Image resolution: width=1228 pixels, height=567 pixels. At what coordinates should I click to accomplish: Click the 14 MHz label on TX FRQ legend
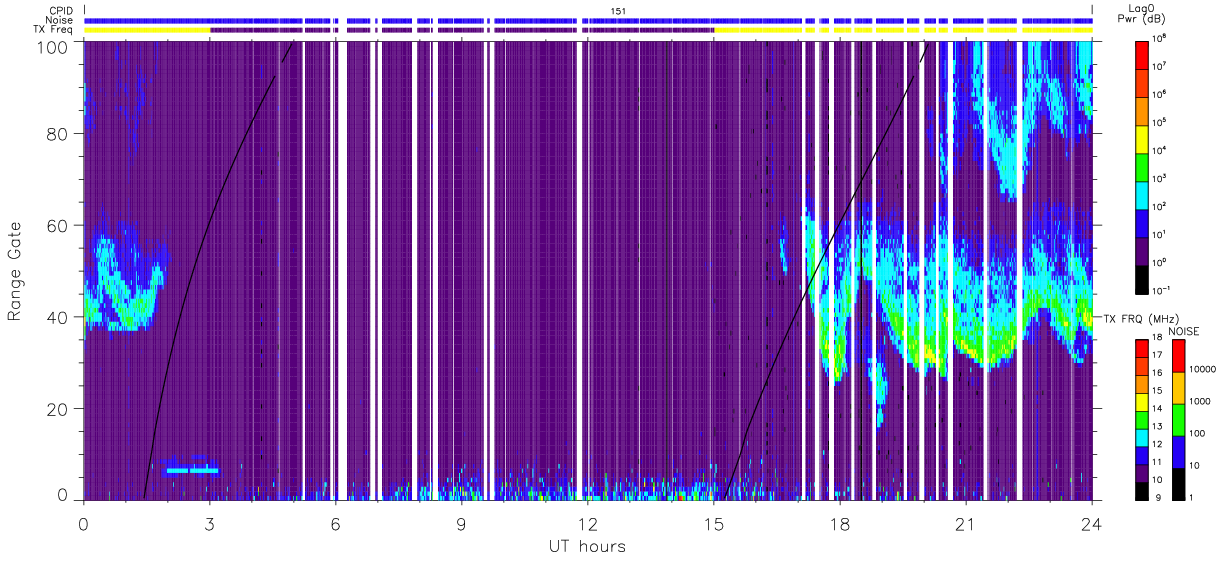pos(1158,409)
